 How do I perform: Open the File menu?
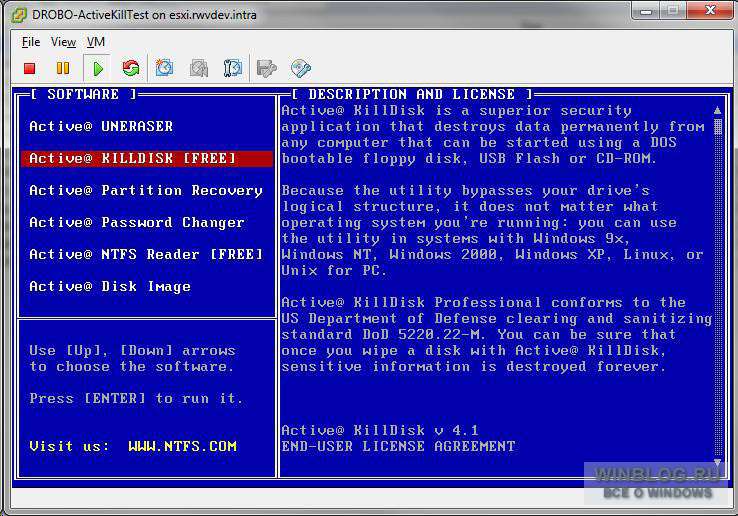pyautogui.click(x=31, y=42)
